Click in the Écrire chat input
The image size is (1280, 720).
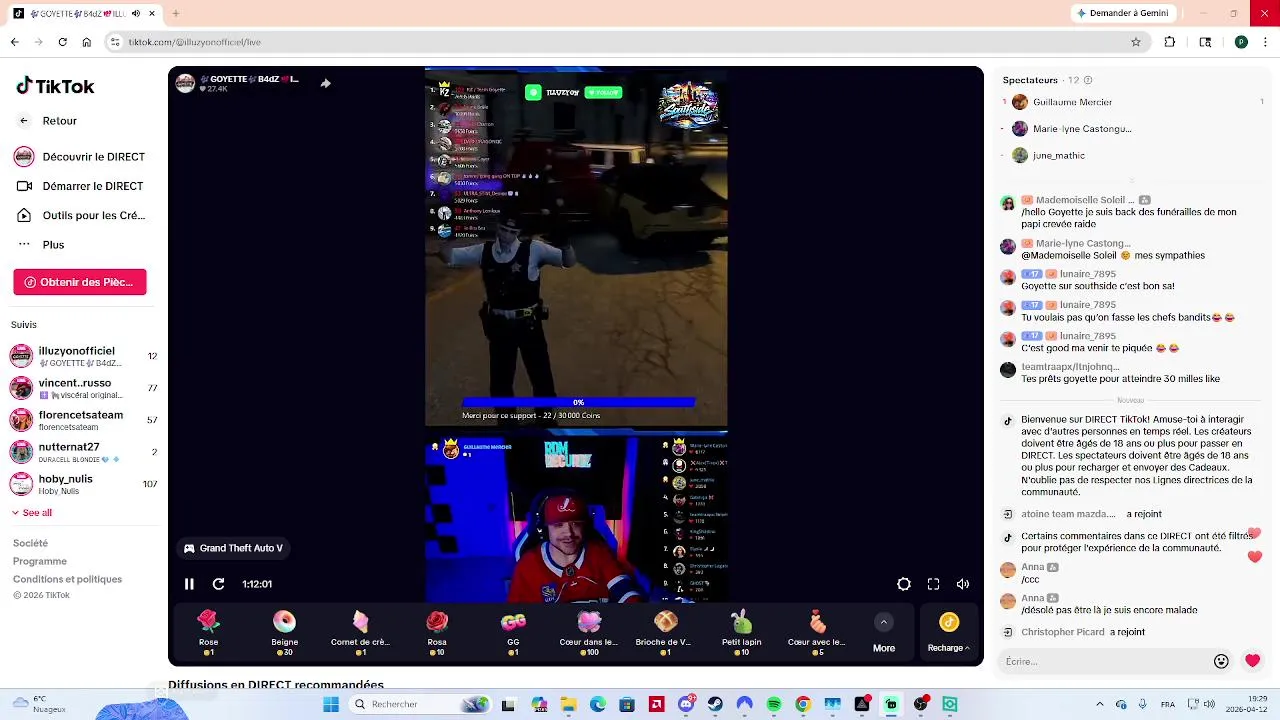pyautogui.click(x=1105, y=661)
